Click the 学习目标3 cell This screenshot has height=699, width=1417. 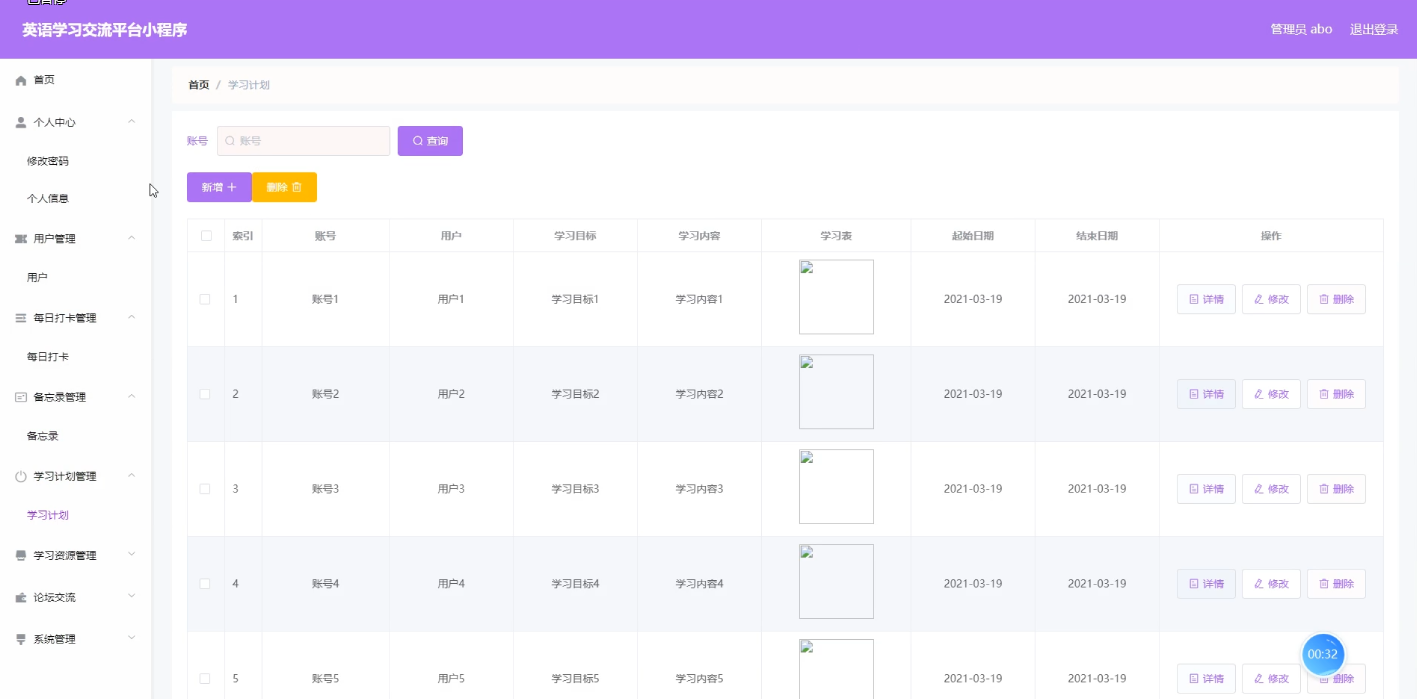click(575, 489)
